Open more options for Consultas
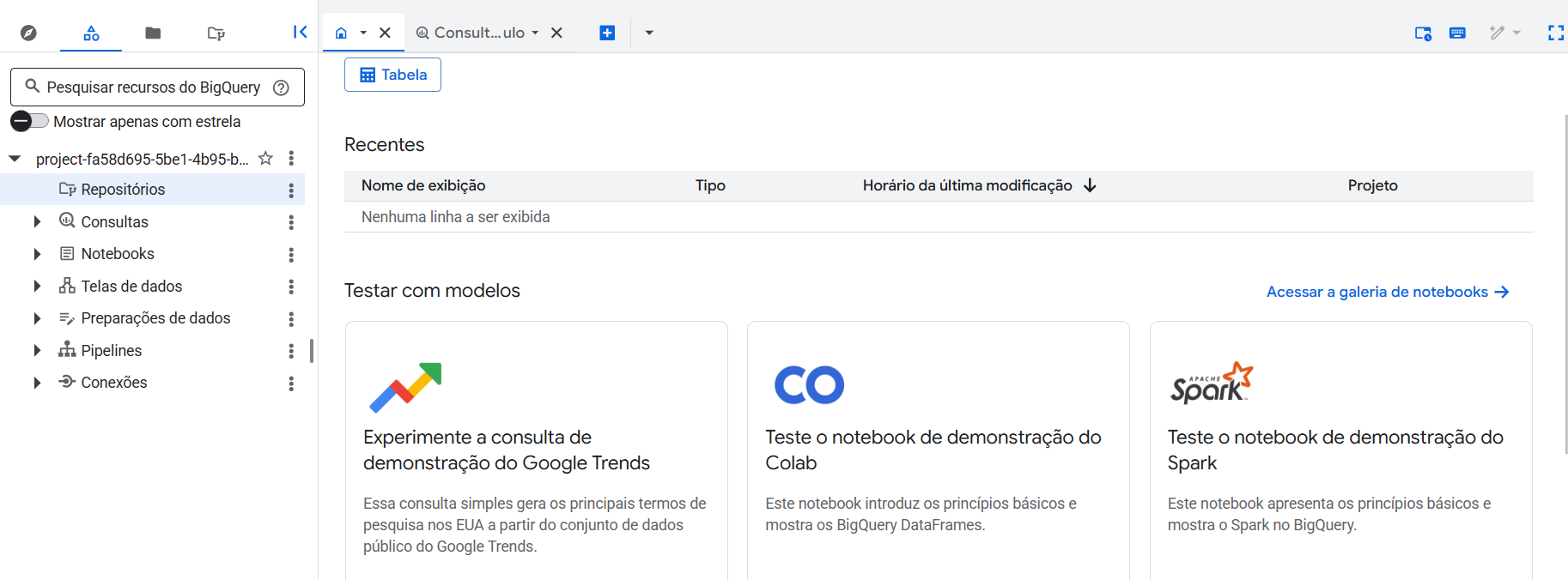The image size is (1568, 580). [291, 222]
